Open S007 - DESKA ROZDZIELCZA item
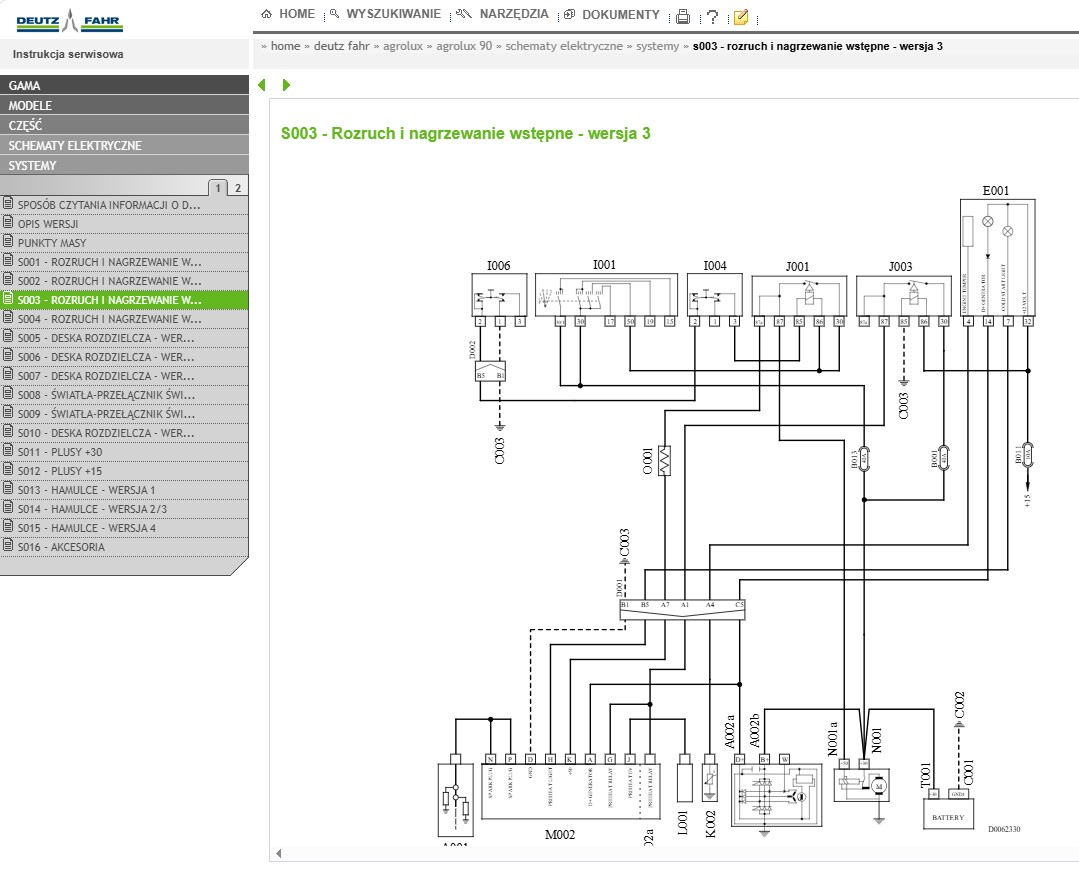This screenshot has height=869, width=1079. tap(124, 376)
